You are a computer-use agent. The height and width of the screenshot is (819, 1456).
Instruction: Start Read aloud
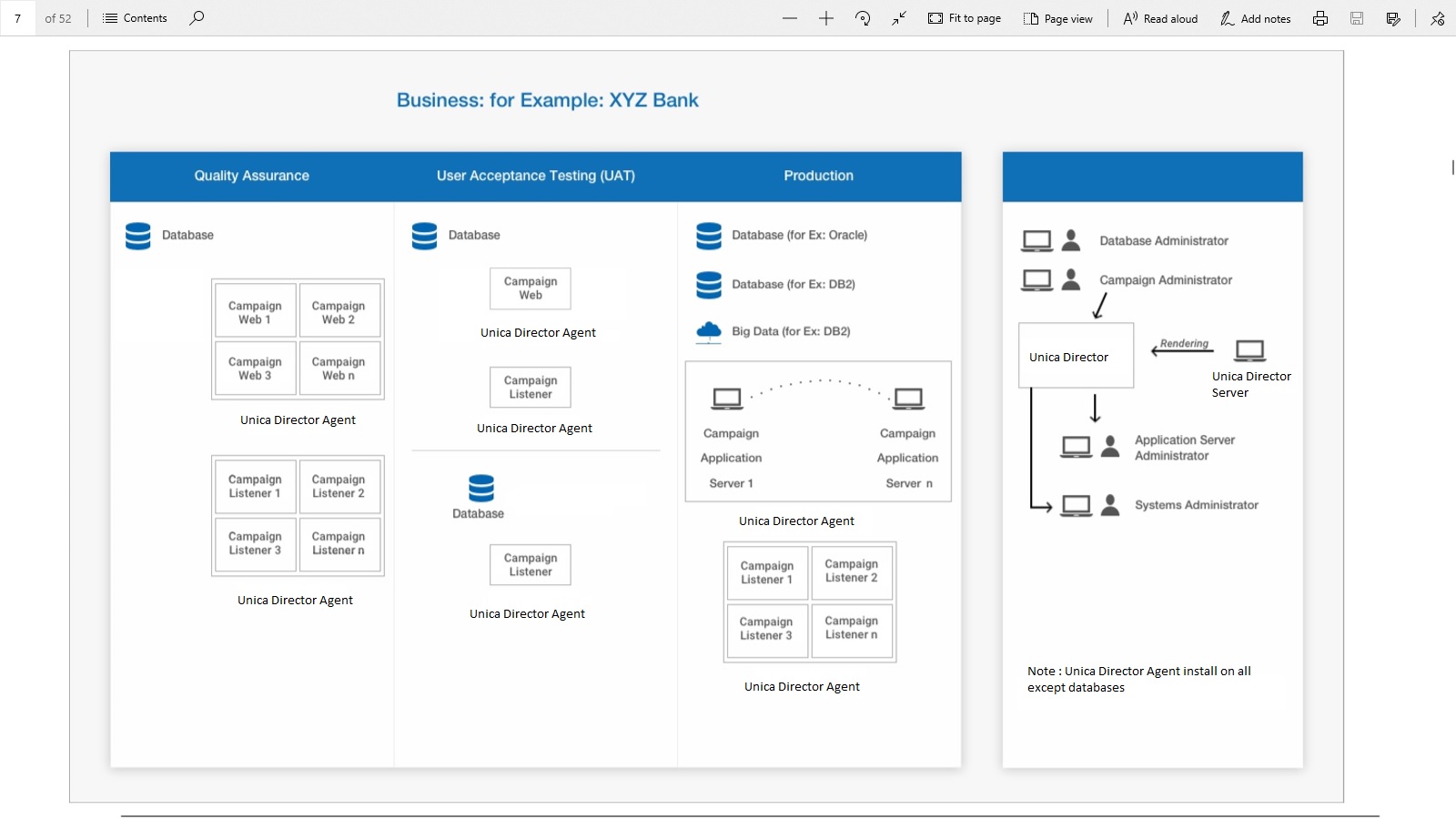(x=1160, y=18)
